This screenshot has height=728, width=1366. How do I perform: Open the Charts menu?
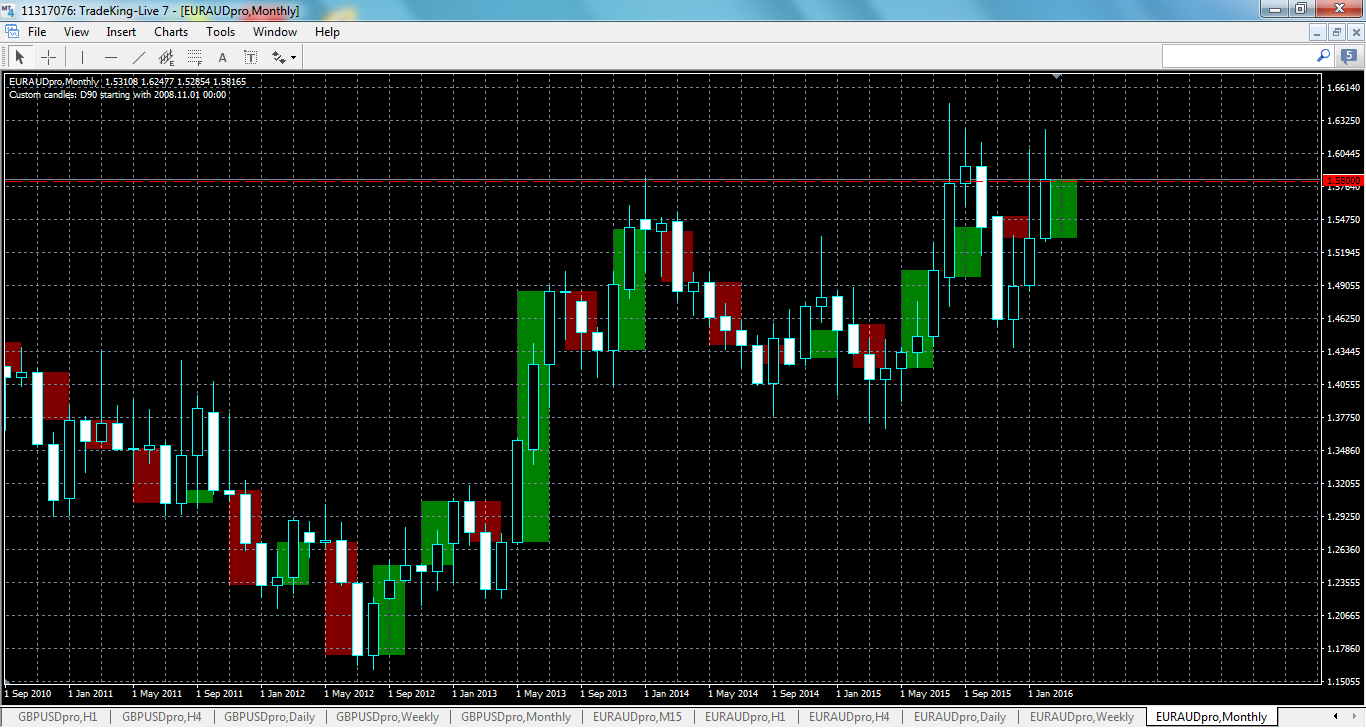171,32
